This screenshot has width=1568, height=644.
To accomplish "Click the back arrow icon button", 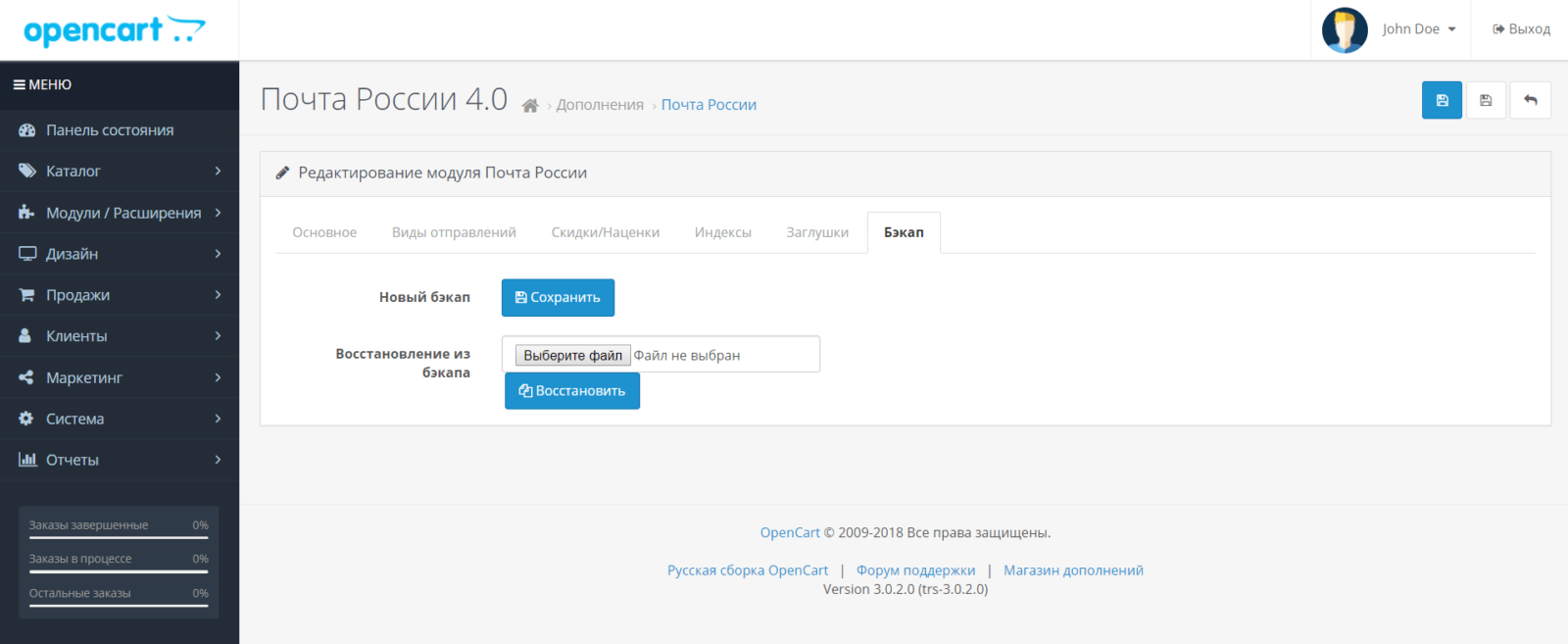I will [1530, 100].
